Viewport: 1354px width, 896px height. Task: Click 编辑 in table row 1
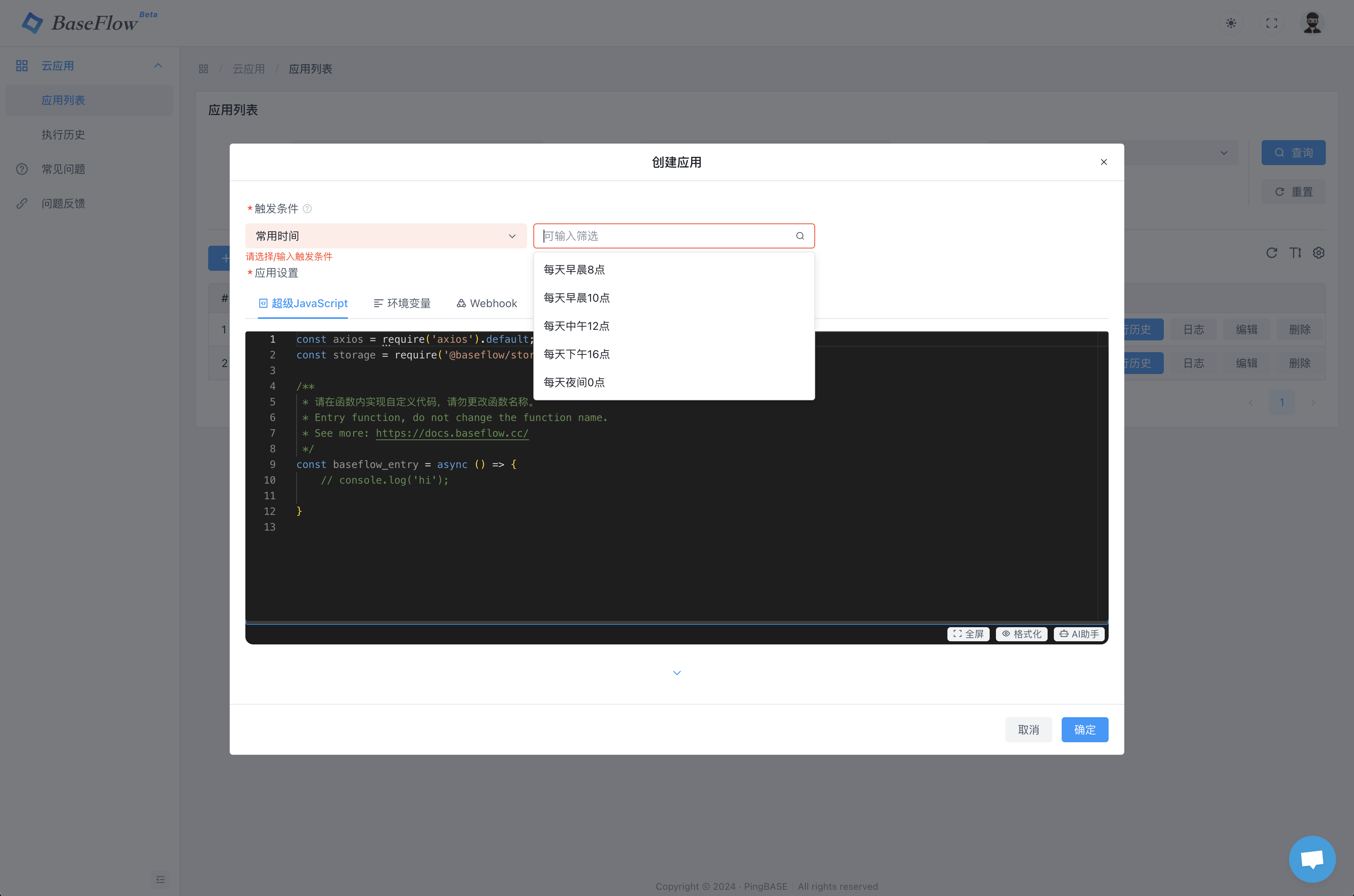[x=1246, y=330]
